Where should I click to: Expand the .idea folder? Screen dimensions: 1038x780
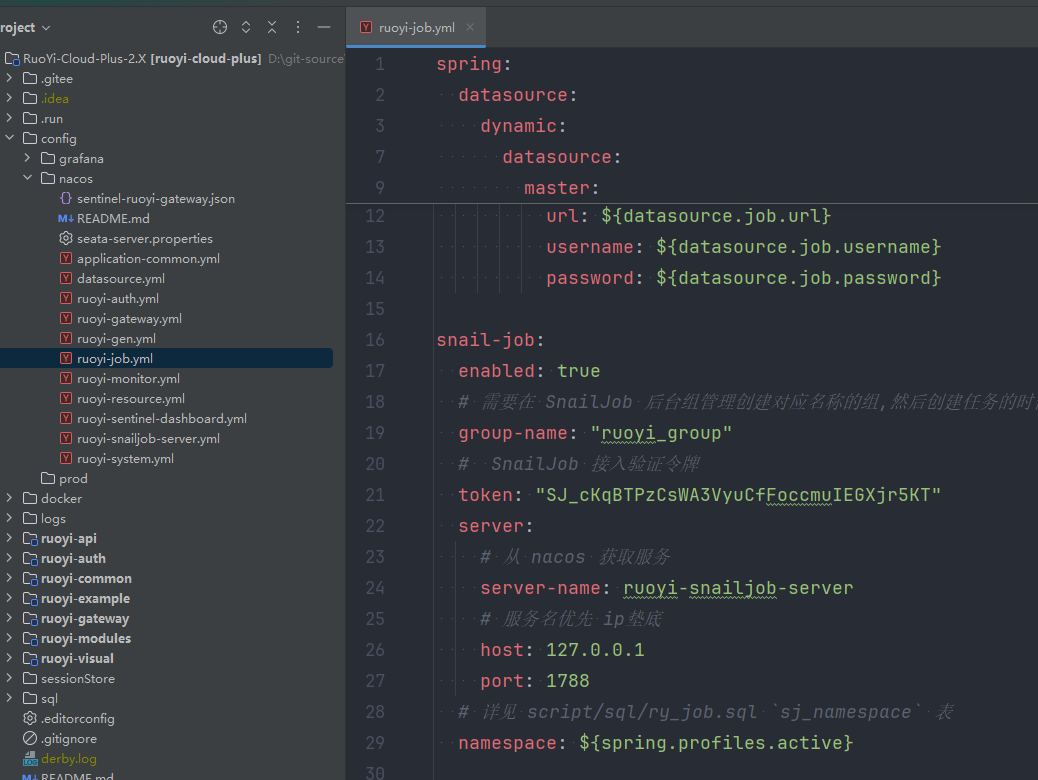click(x=9, y=98)
